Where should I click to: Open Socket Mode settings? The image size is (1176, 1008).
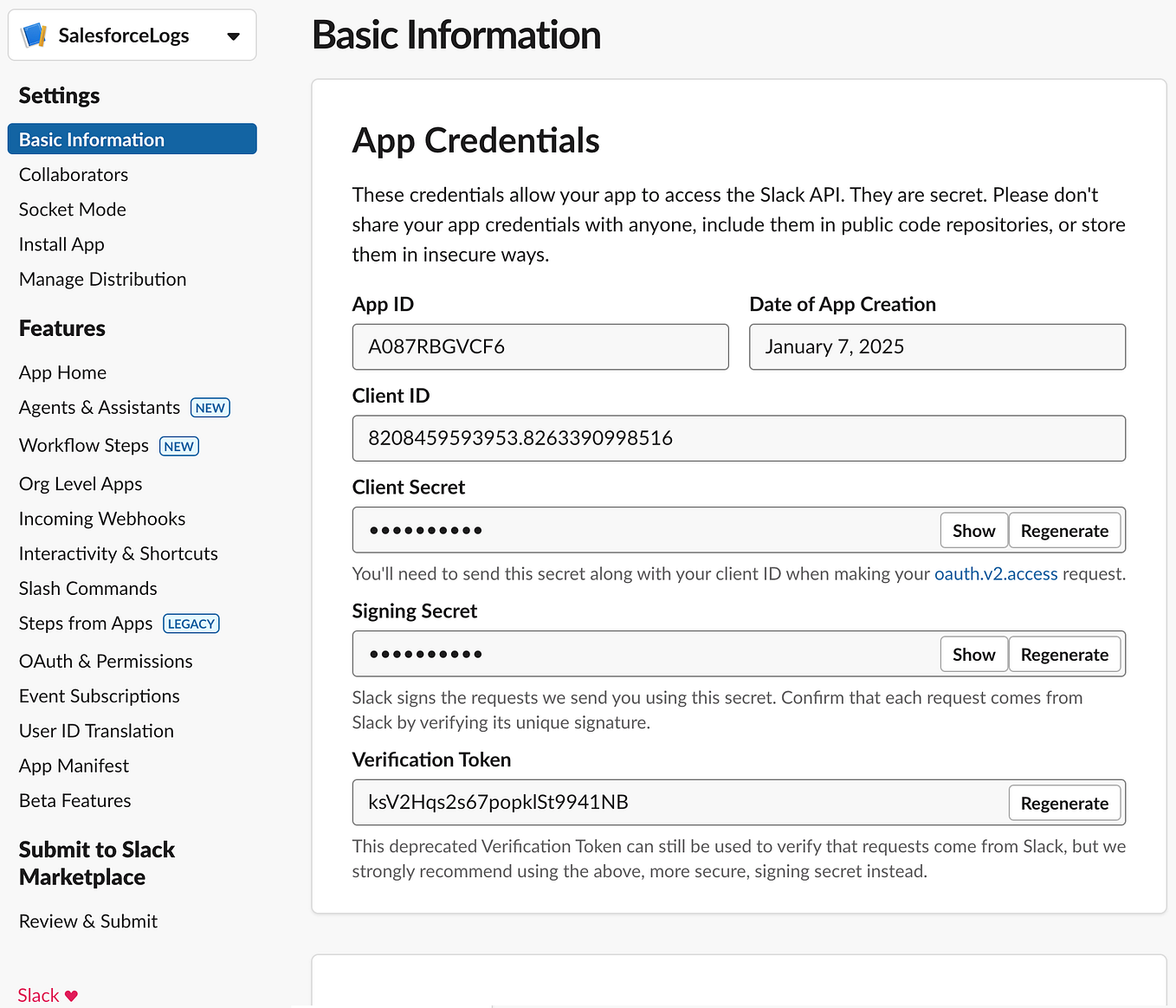[72, 209]
